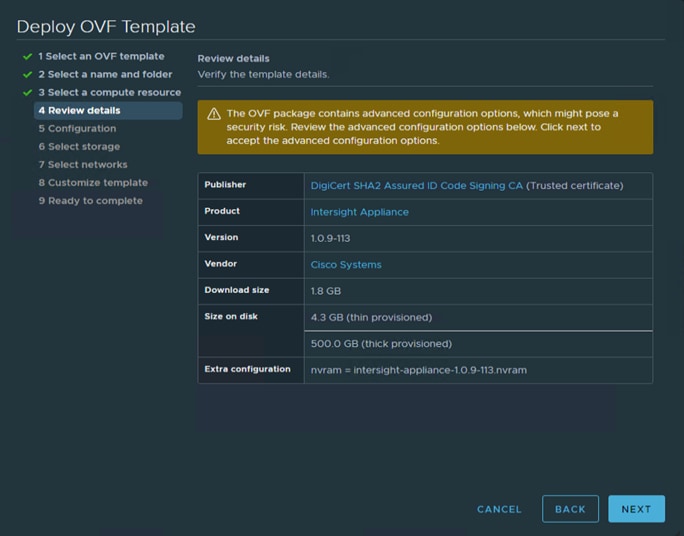Image resolution: width=684 pixels, height=536 pixels.
Task: Click the download size value 1.8 GB
Action: [x=325, y=291]
